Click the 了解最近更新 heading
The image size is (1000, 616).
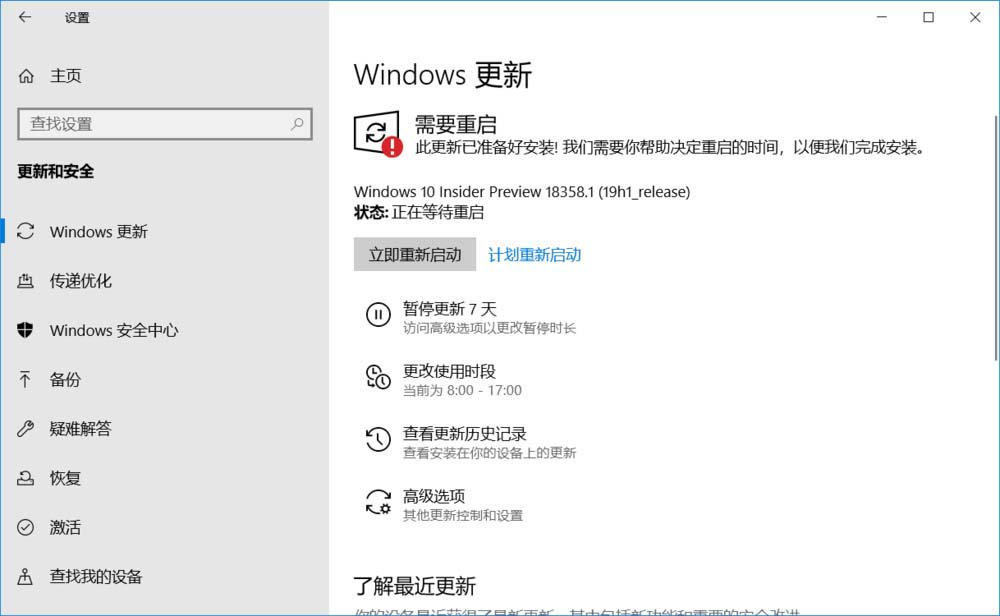[415, 585]
